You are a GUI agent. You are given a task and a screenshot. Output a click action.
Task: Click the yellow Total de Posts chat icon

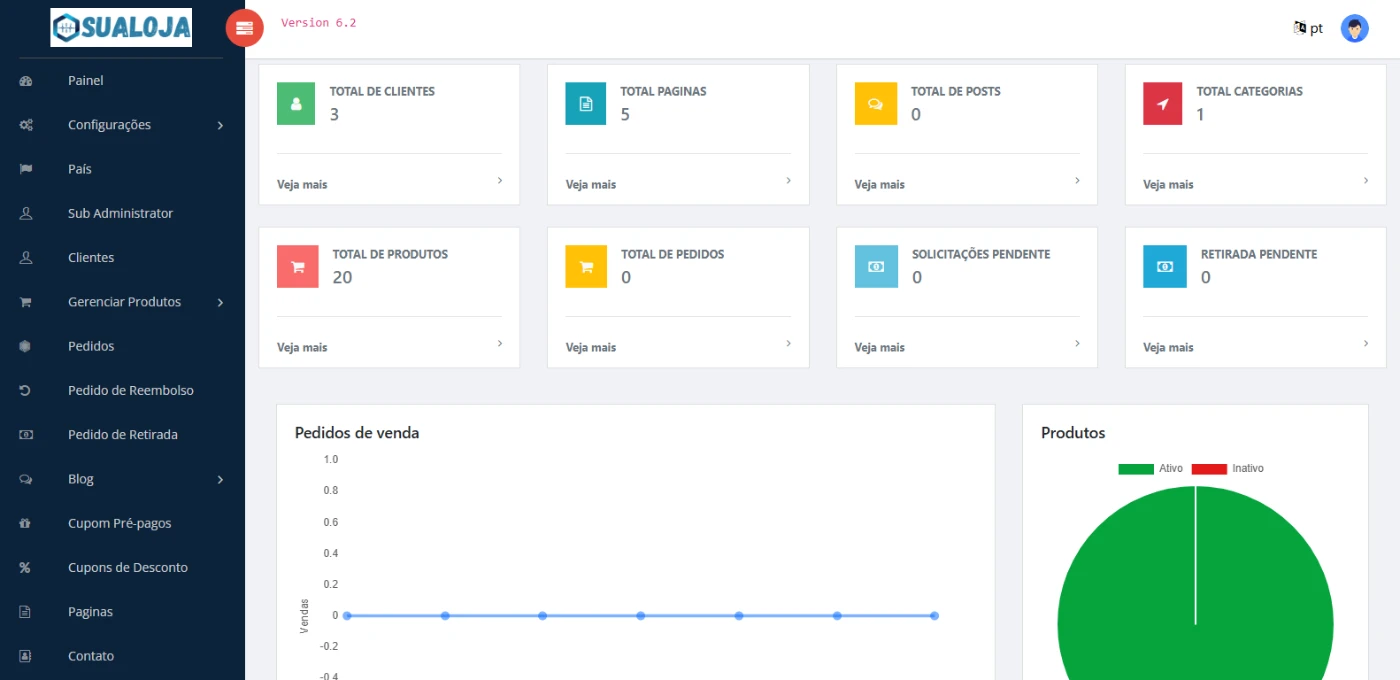[875, 104]
